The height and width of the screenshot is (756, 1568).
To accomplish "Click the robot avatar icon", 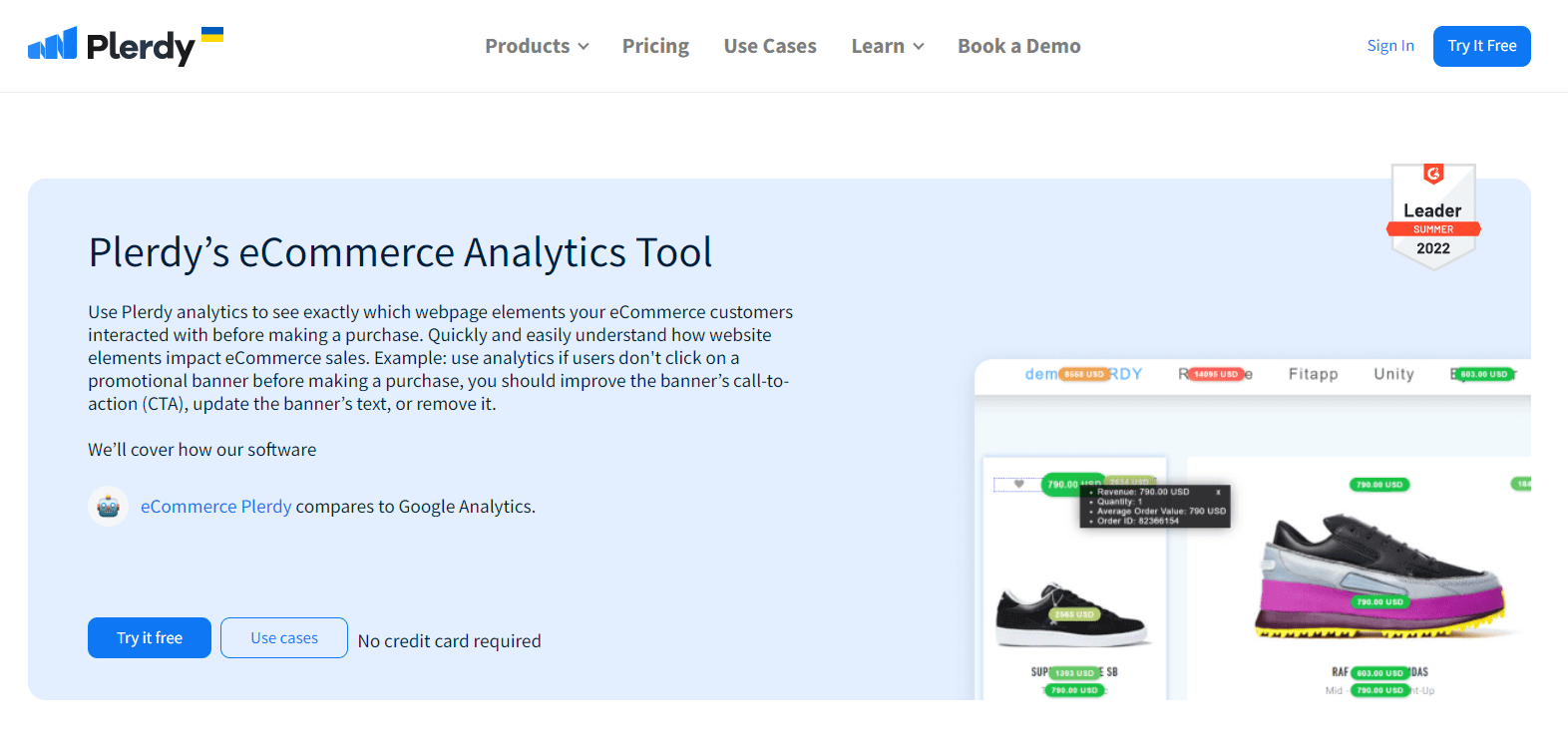I will point(108,507).
